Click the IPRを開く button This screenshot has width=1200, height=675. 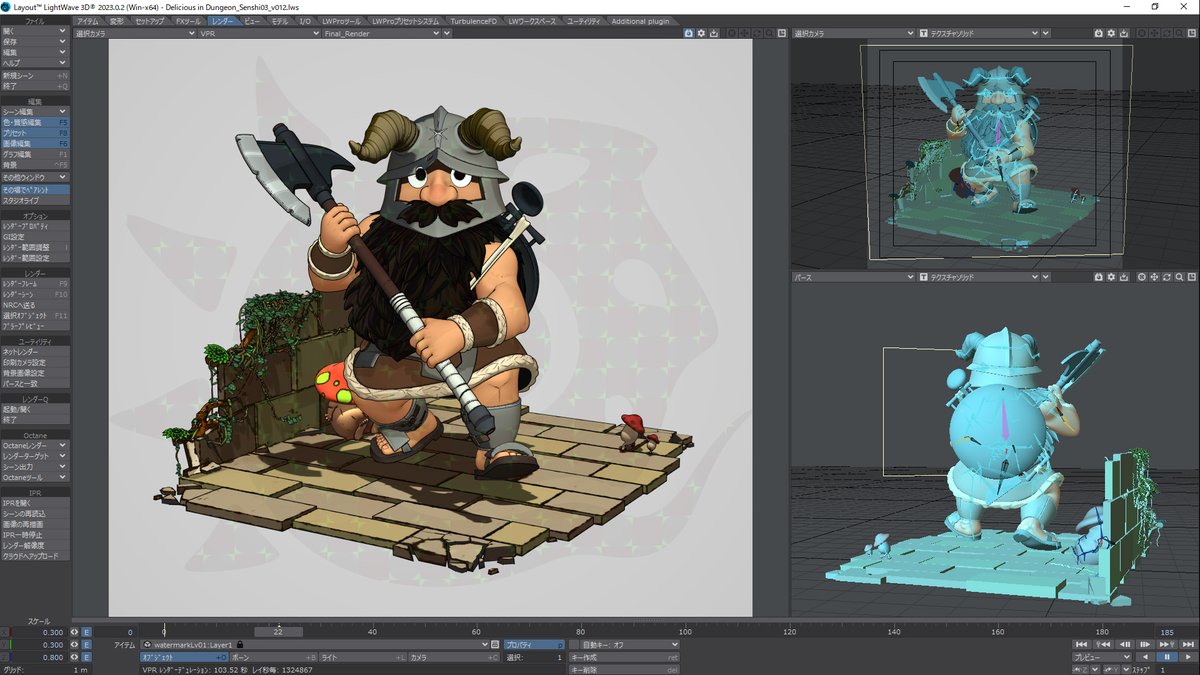coord(35,503)
